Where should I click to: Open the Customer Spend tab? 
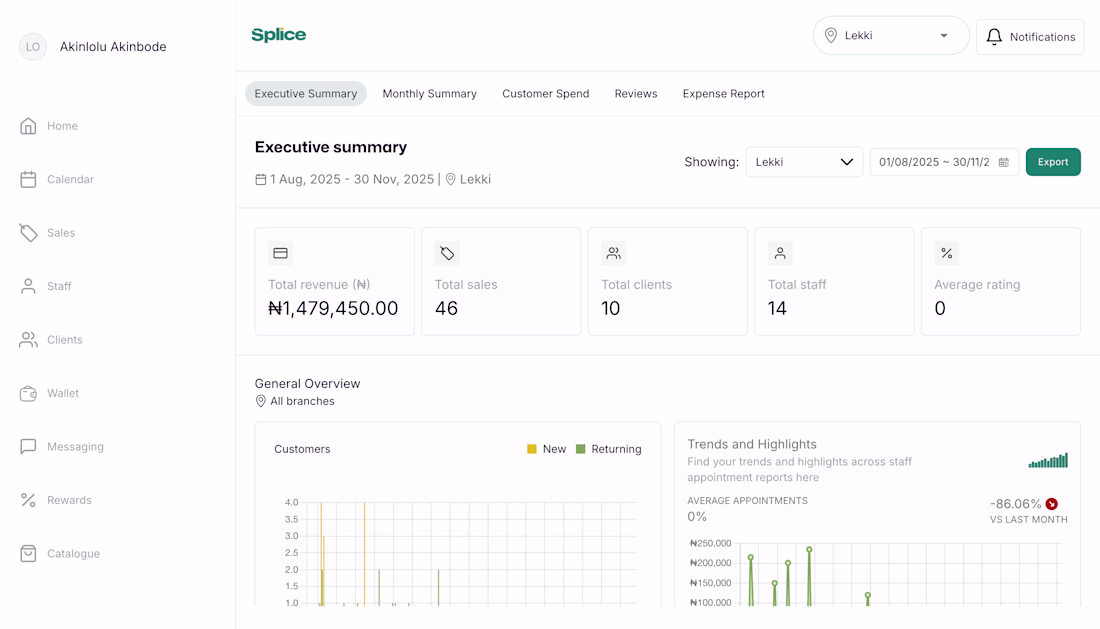(545, 94)
